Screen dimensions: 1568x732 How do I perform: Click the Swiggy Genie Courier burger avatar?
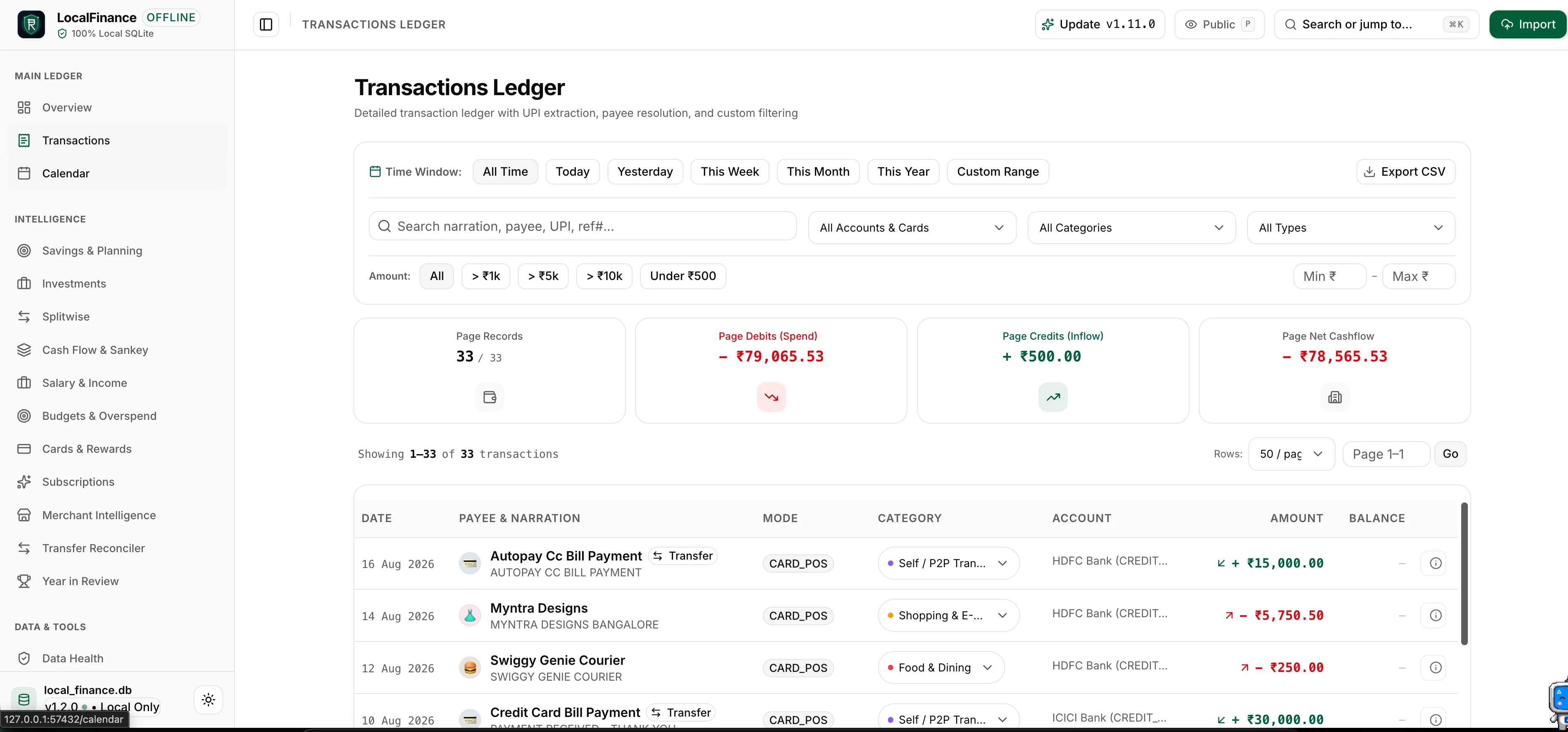click(470, 668)
